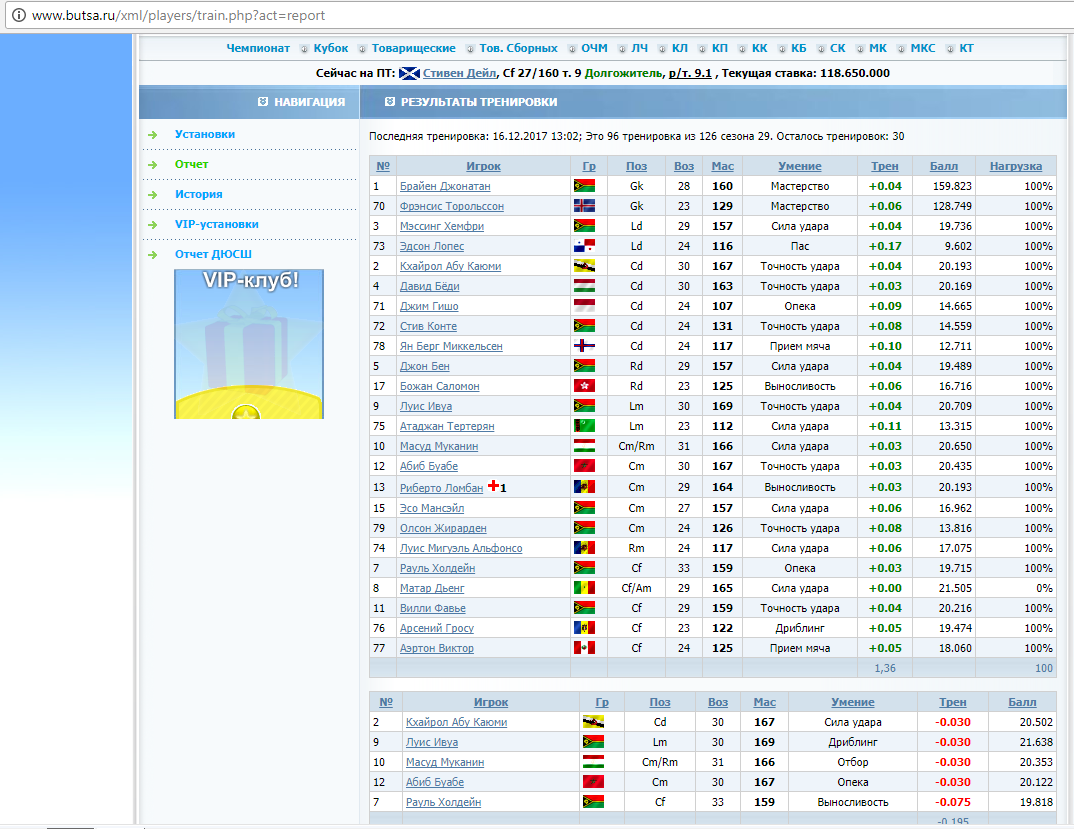Viewport: 1074px width, 829px height.
Task: Go to История in navigation
Action: tap(199, 194)
